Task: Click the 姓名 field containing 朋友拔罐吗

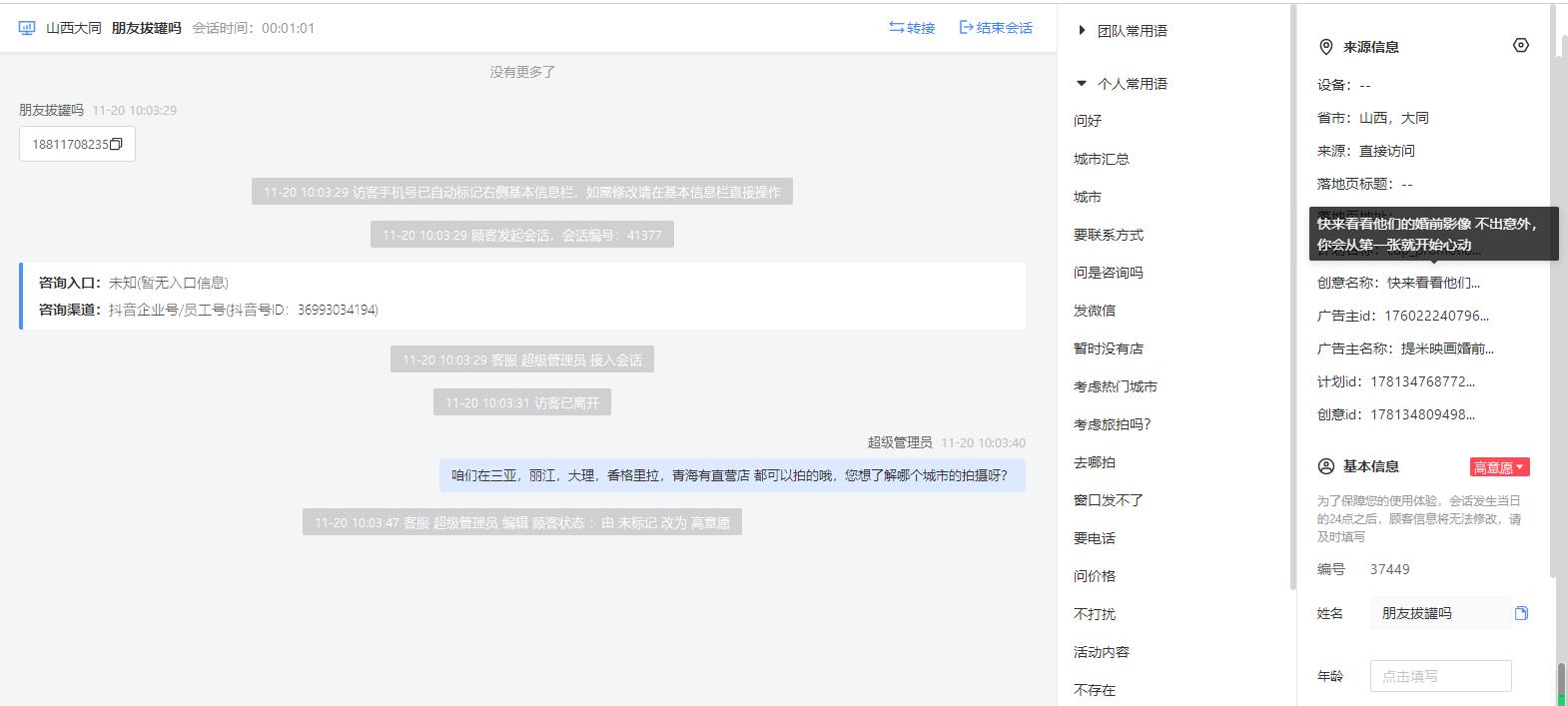Action: pyautogui.click(x=1440, y=613)
